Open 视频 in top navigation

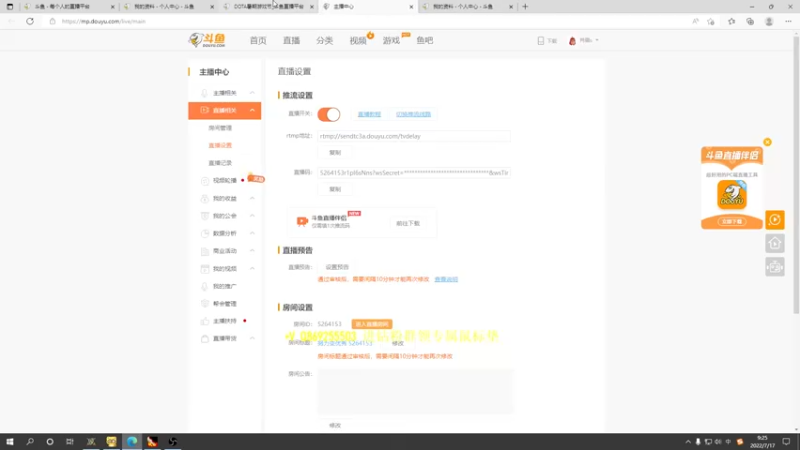point(358,40)
